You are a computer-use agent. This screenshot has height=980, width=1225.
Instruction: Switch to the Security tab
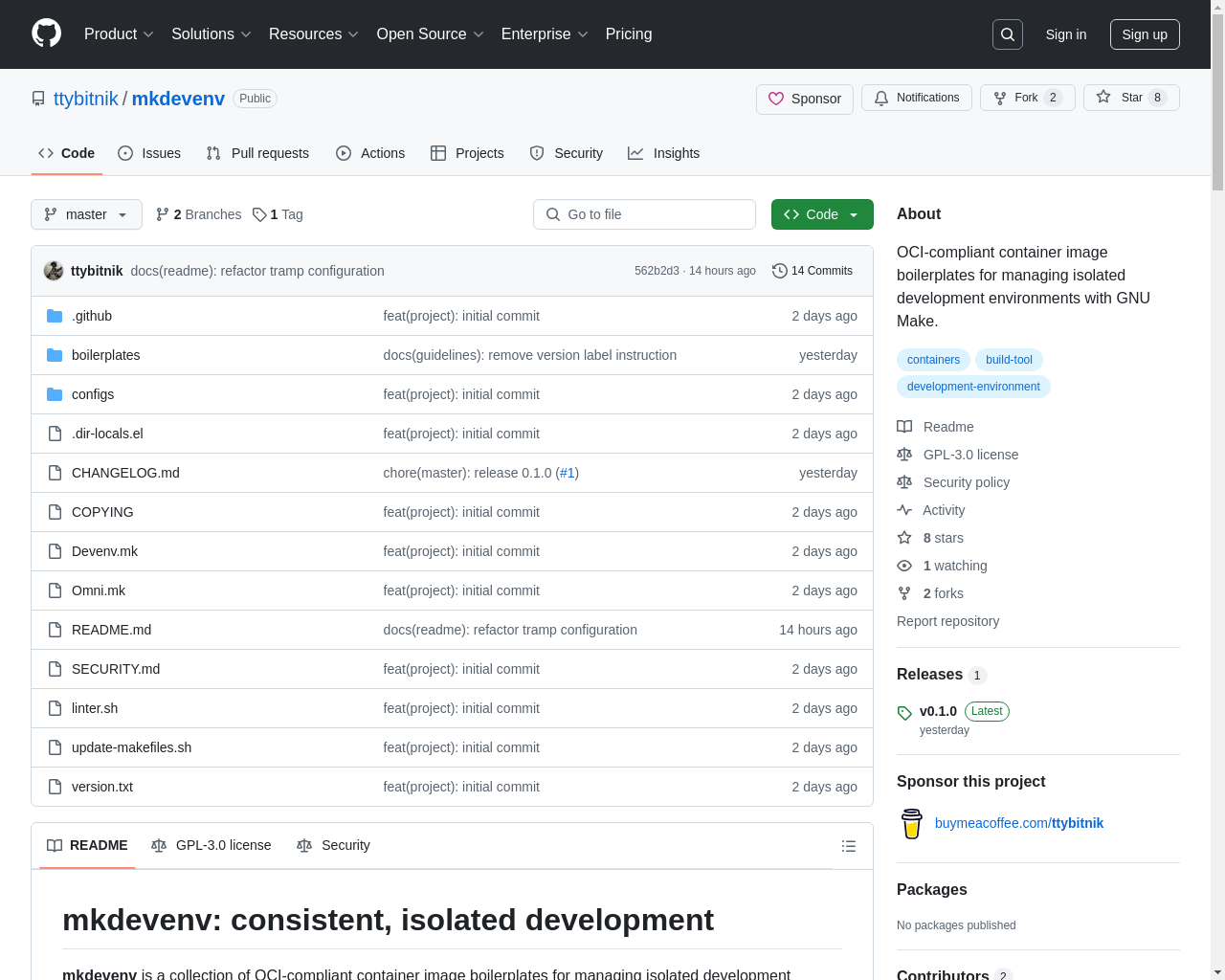click(x=567, y=153)
